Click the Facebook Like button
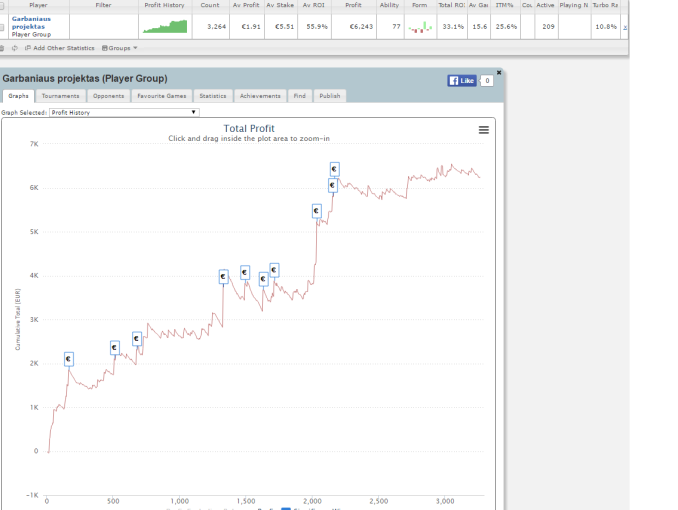This screenshot has width=678, height=510. 462,80
